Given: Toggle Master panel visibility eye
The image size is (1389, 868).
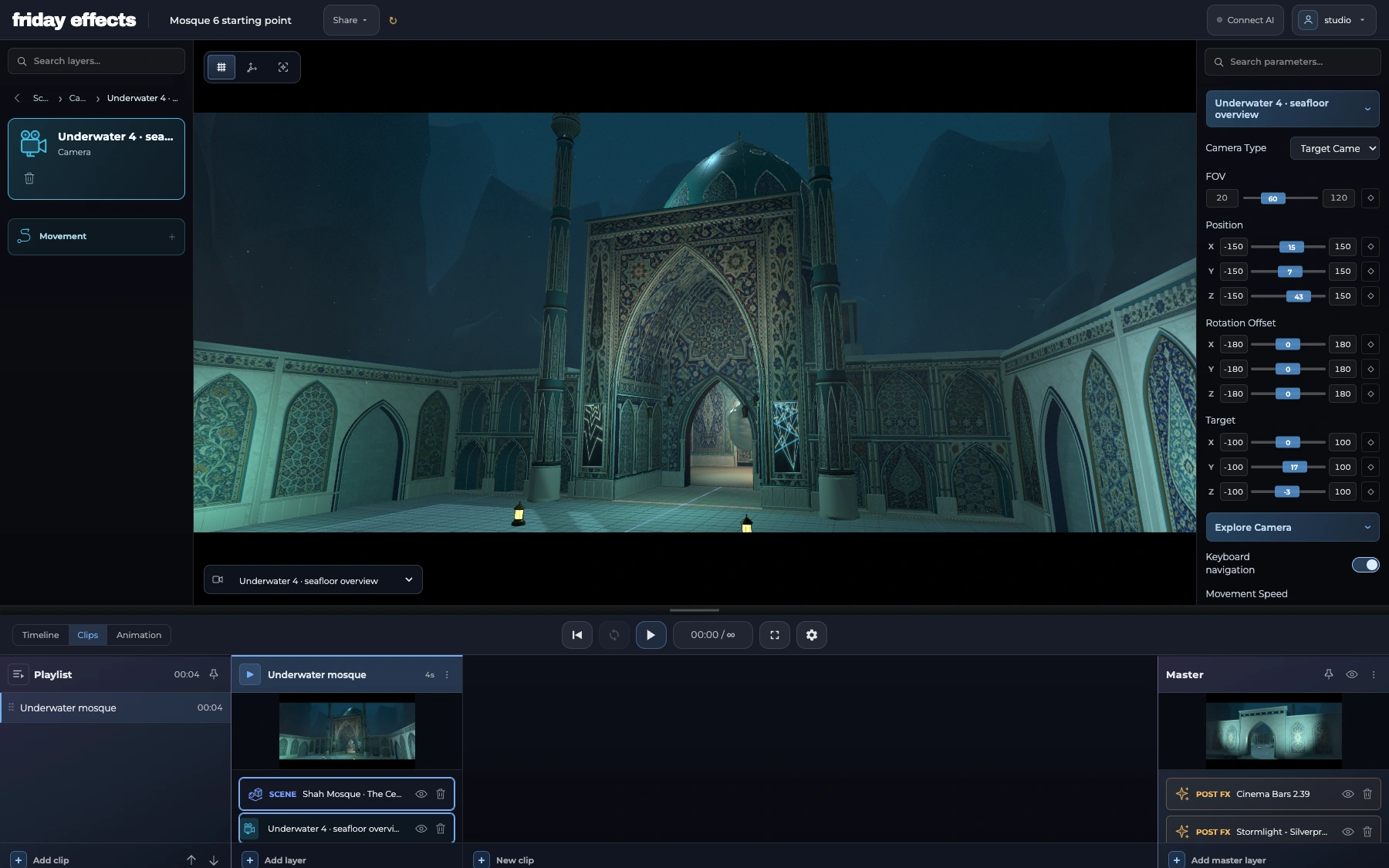Looking at the screenshot, I should (x=1352, y=674).
